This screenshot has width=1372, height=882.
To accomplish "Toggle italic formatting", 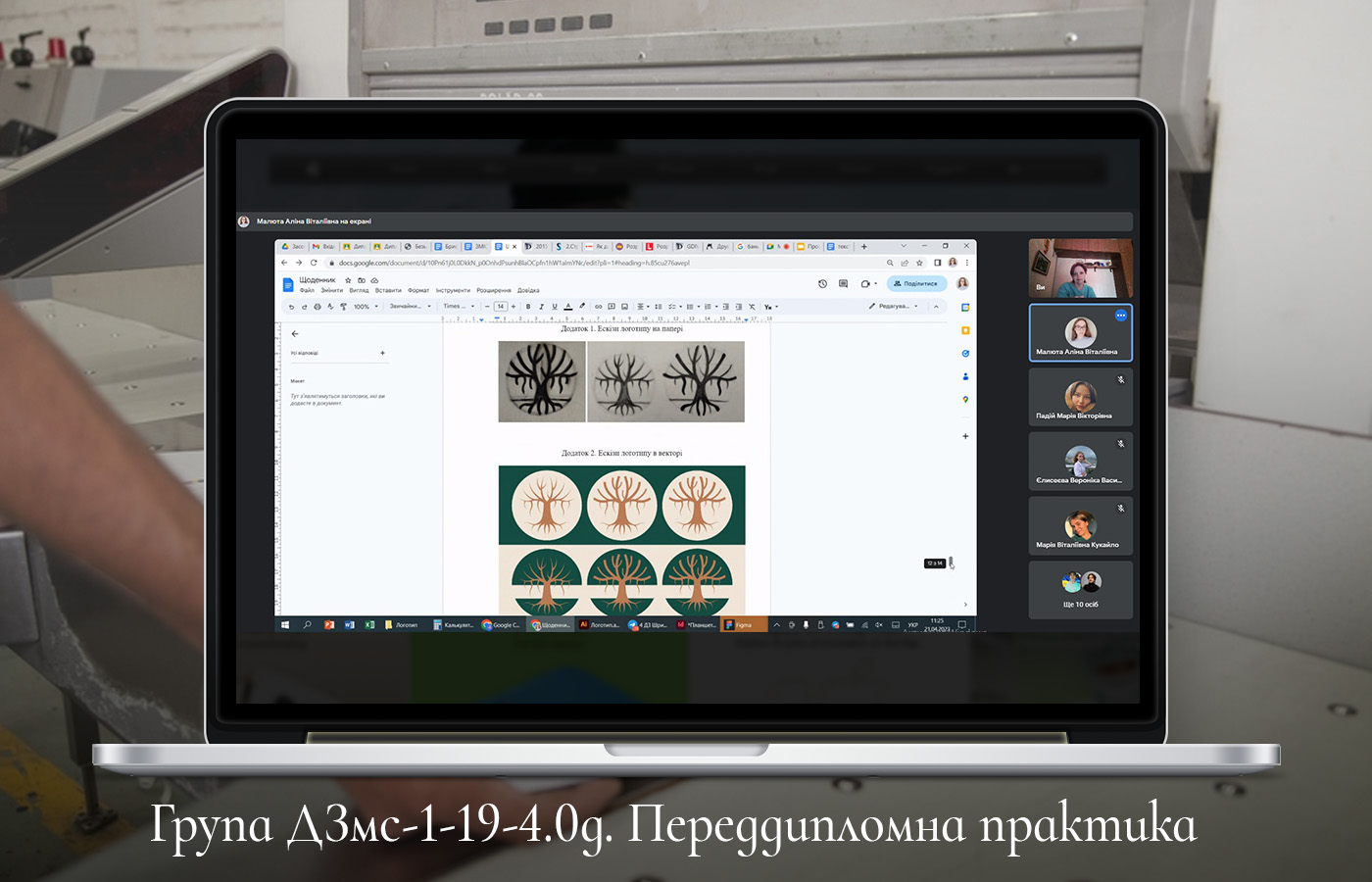I will pos(541,307).
